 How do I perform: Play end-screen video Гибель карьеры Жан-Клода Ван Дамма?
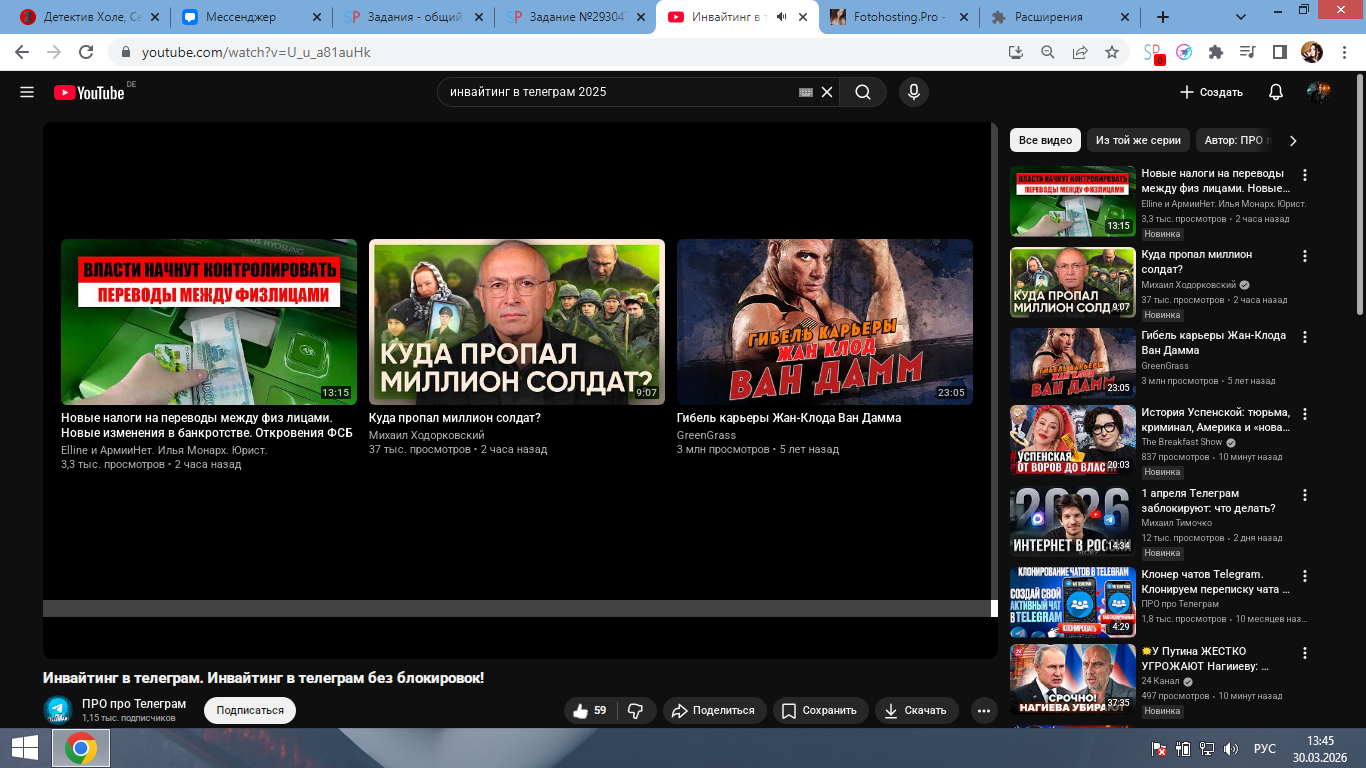point(825,322)
